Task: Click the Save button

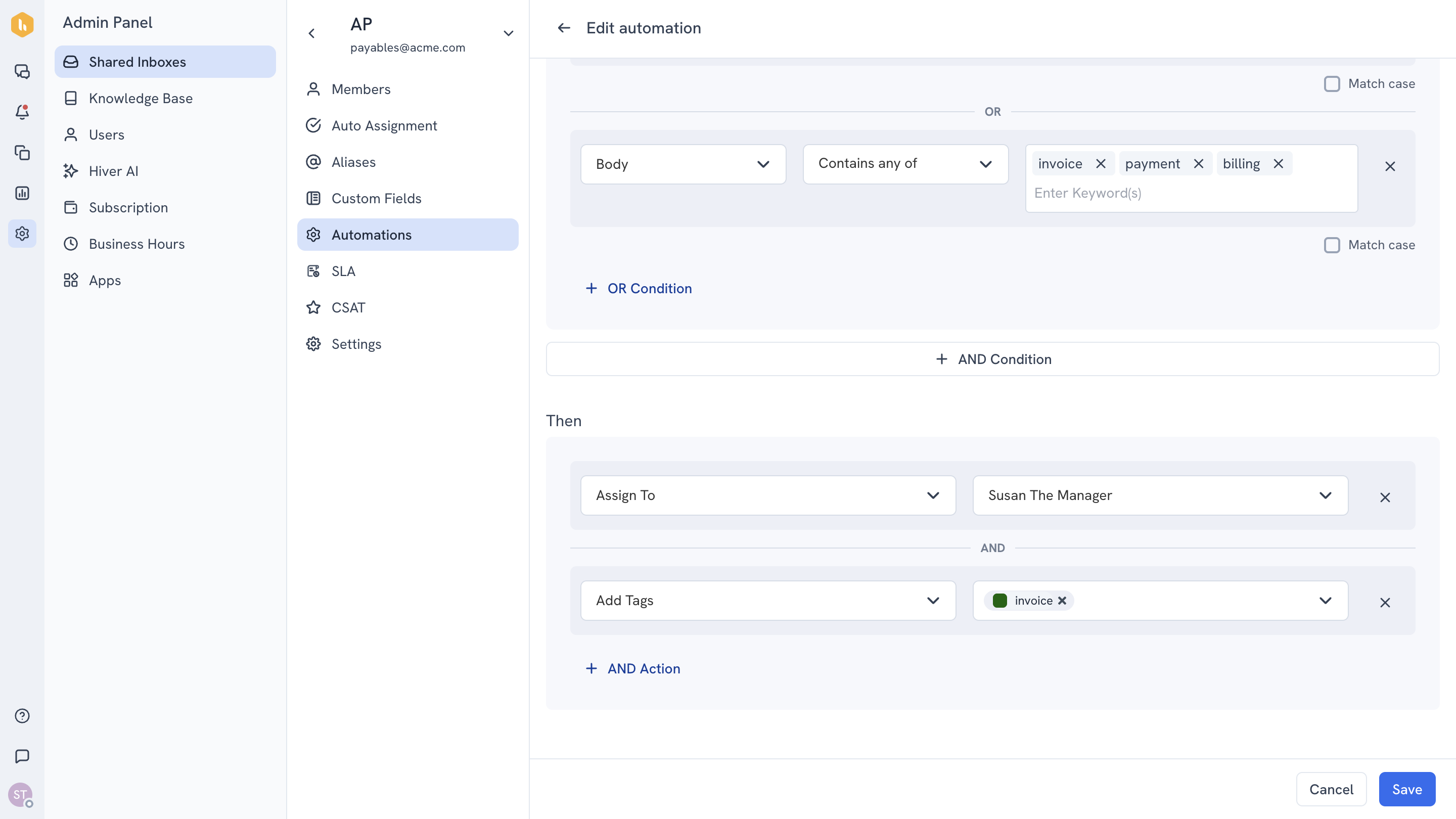Action: point(1406,789)
